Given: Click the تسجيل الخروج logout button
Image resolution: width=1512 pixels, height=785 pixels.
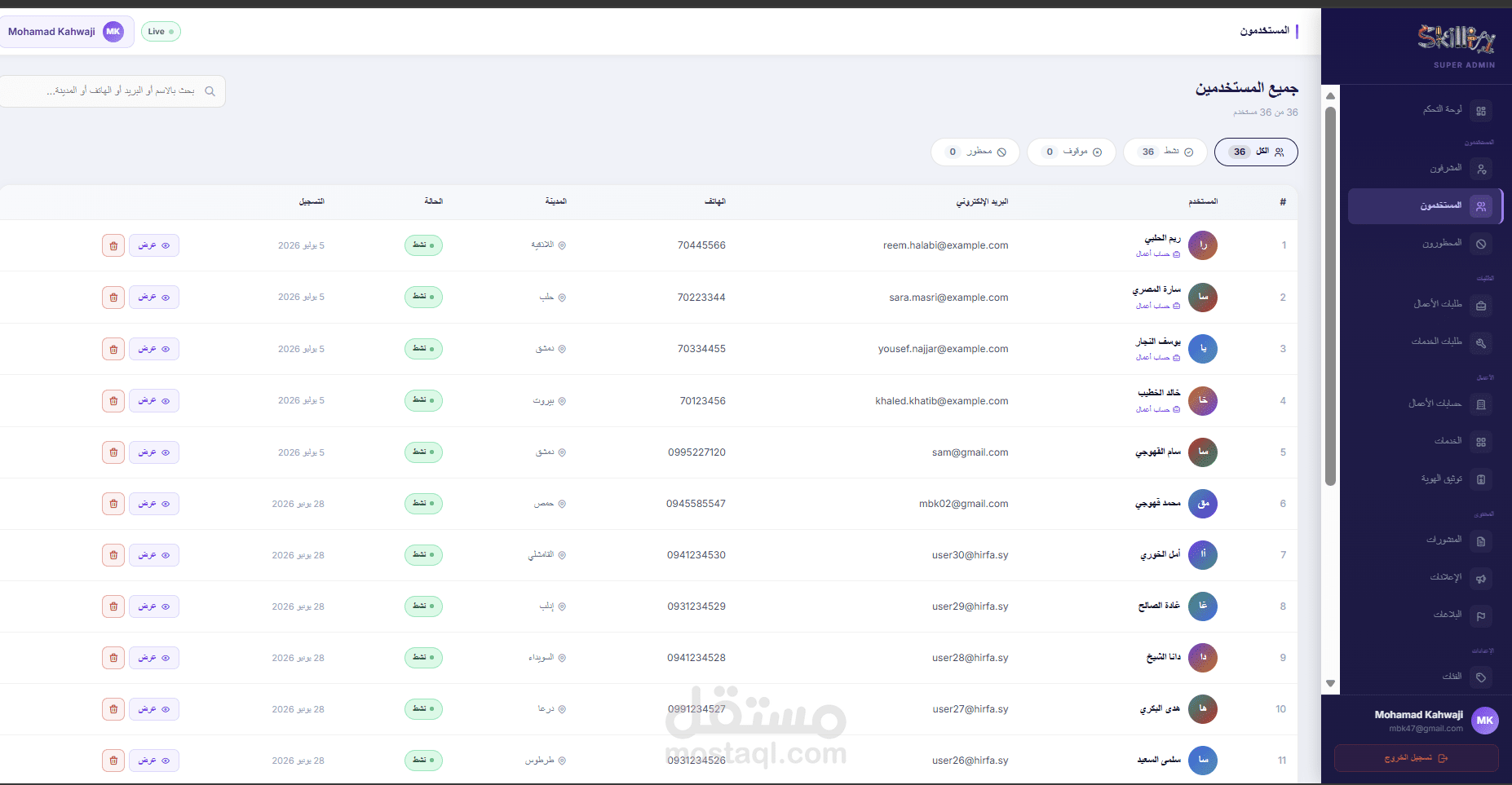Looking at the screenshot, I should click(x=1417, y=758).
